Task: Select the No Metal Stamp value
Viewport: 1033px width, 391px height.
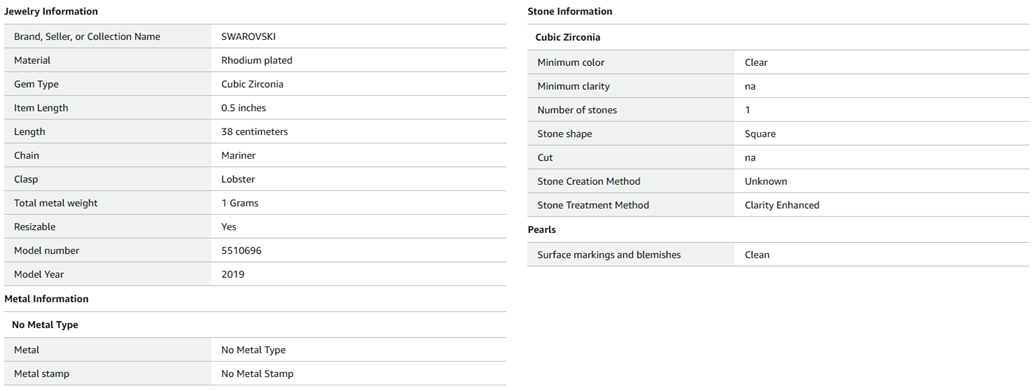Action: (x=258, y=374)
